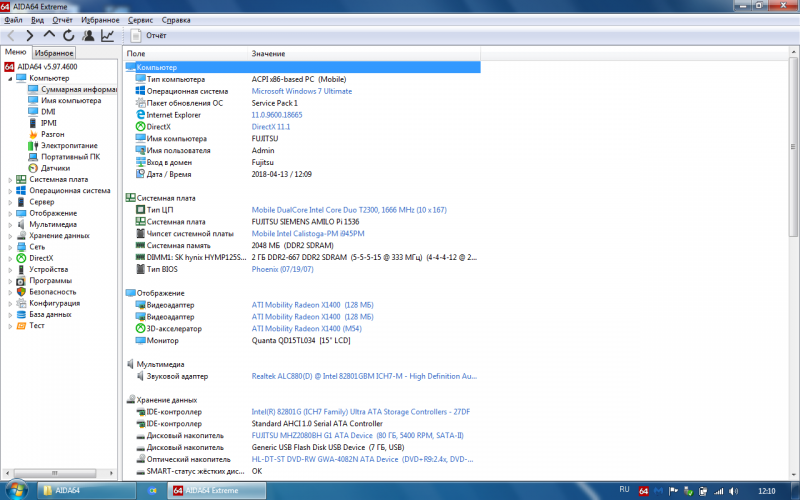Open the Realtek ALC880(D) audio link

pyautogui.click(x=364, y=376)
